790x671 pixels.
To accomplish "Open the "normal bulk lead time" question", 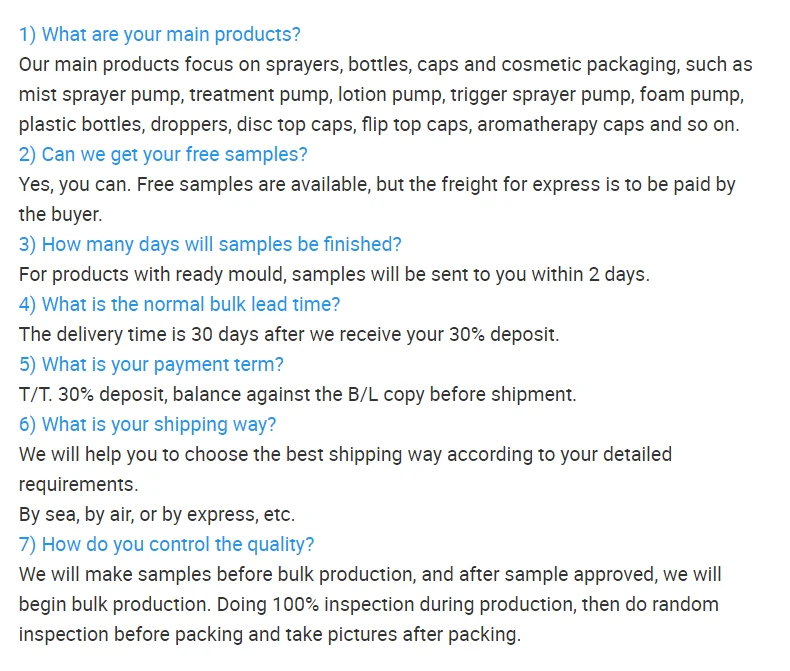I will (179, 305).
